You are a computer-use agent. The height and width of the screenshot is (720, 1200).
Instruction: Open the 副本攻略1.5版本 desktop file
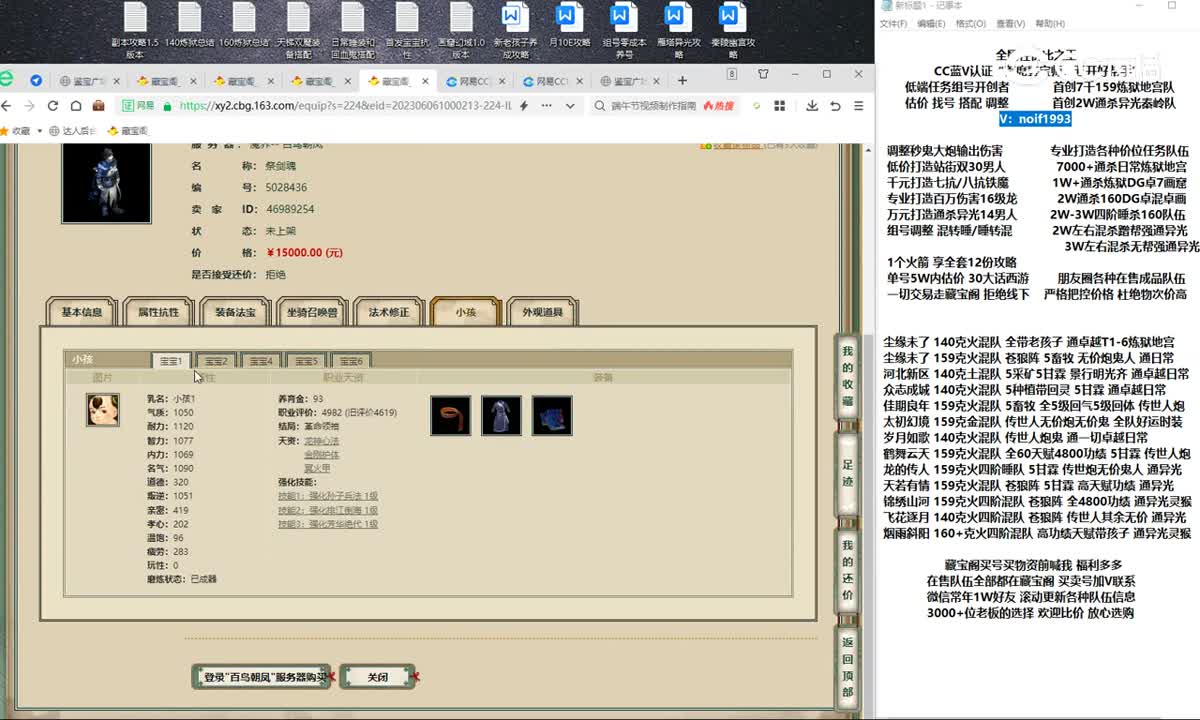[x=135, y=30]
